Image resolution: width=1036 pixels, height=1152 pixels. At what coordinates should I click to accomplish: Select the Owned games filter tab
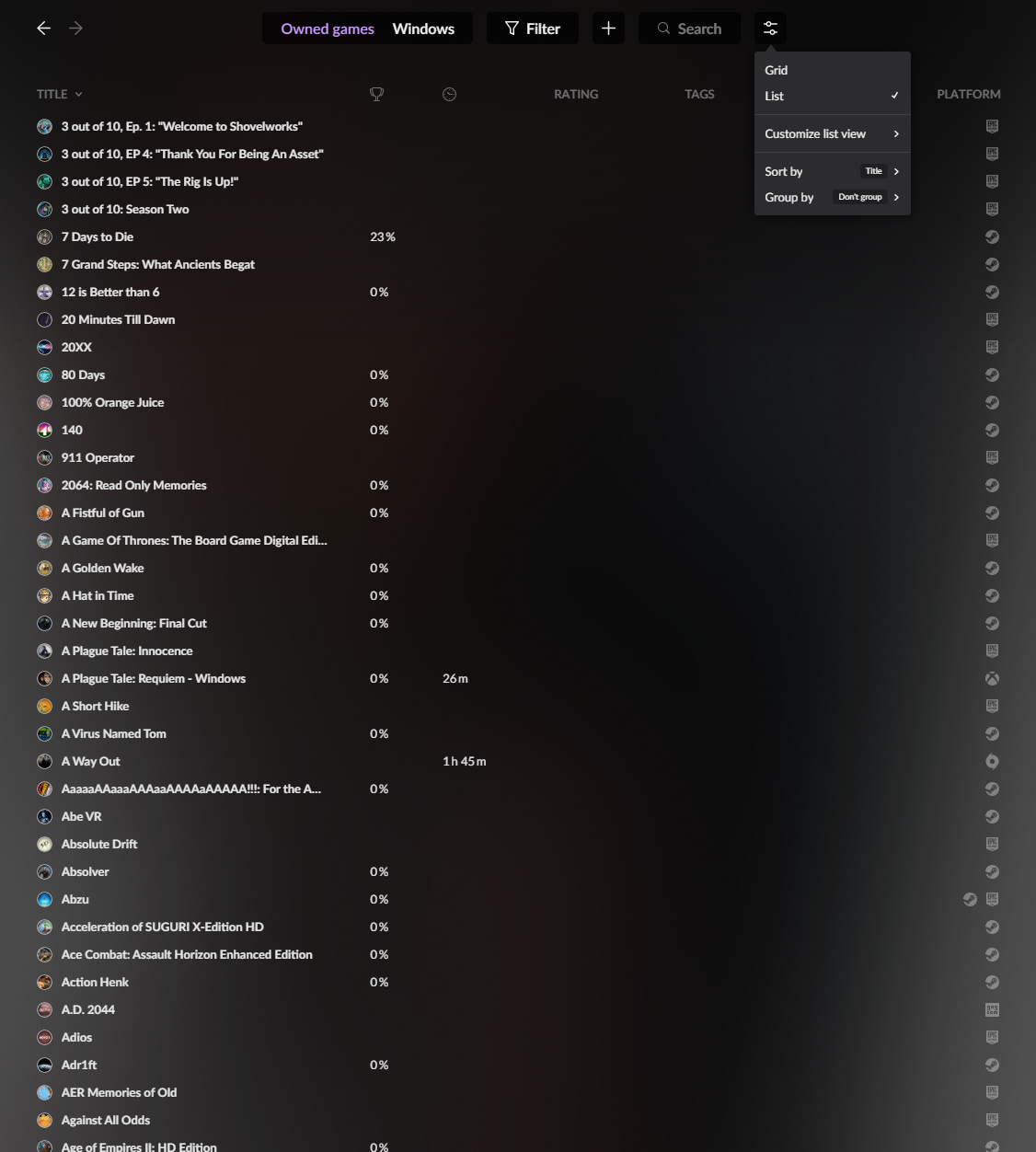pos(328,29)
